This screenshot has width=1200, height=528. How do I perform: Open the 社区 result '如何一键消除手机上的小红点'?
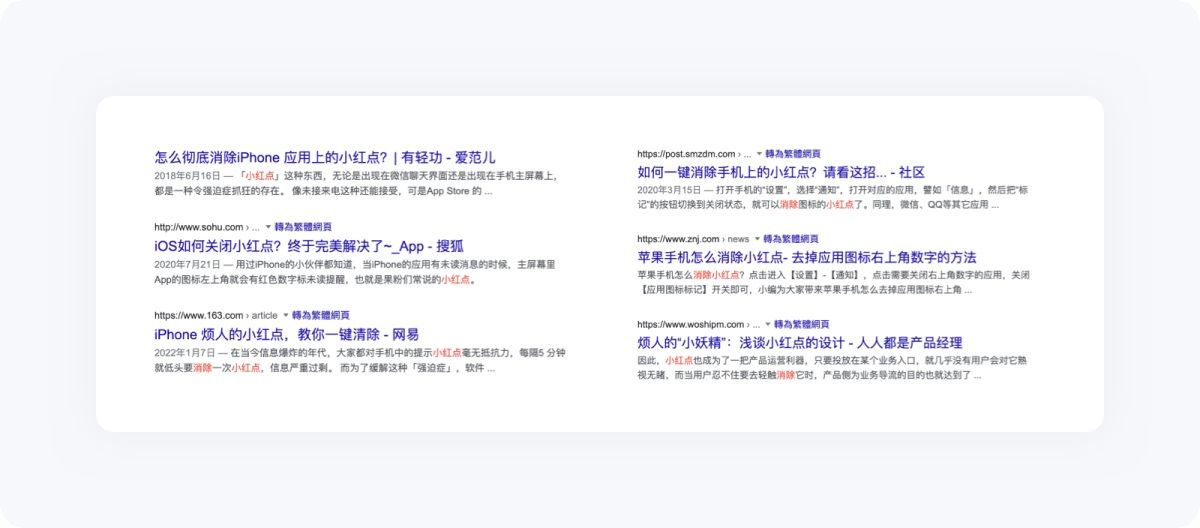point(781,172)
